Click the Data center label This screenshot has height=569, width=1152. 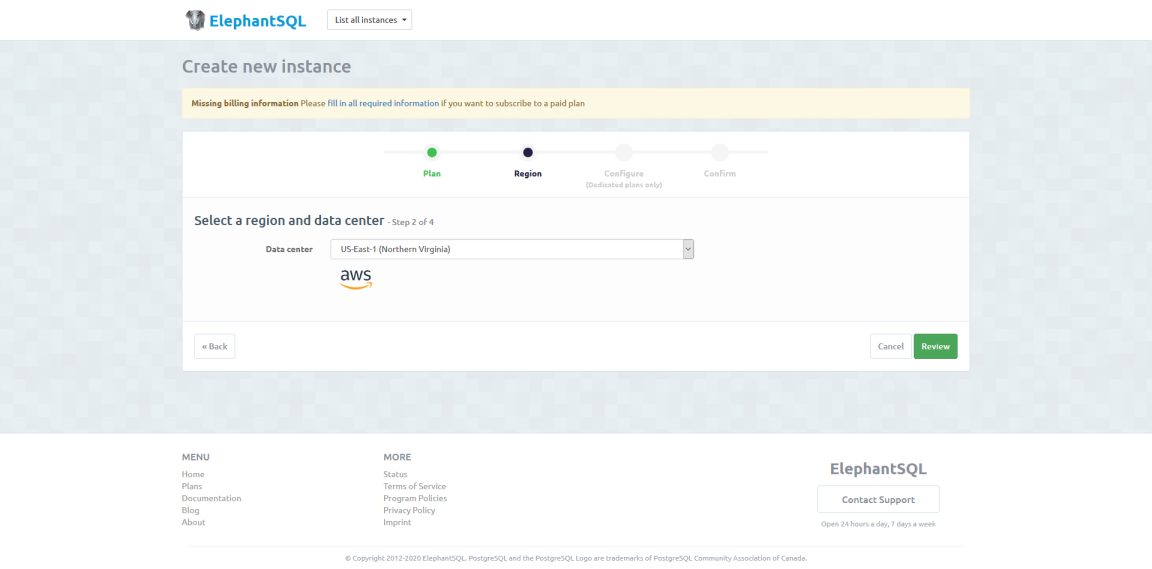pyautogui.click(x=289, y=249)
